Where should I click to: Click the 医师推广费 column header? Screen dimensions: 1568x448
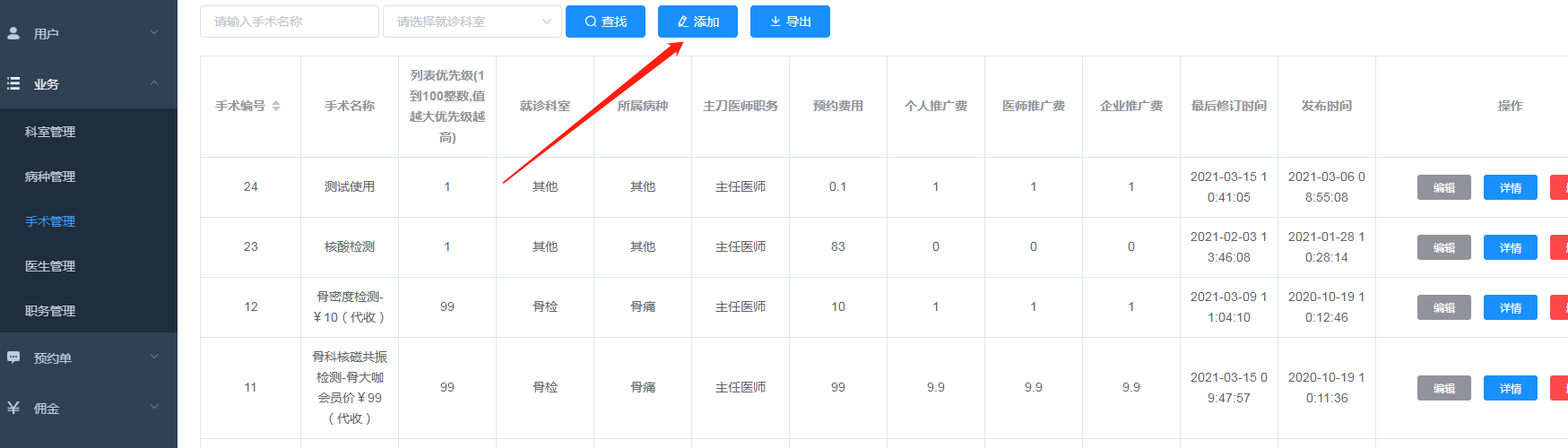pyautogui.click(x=1034, y=106)
